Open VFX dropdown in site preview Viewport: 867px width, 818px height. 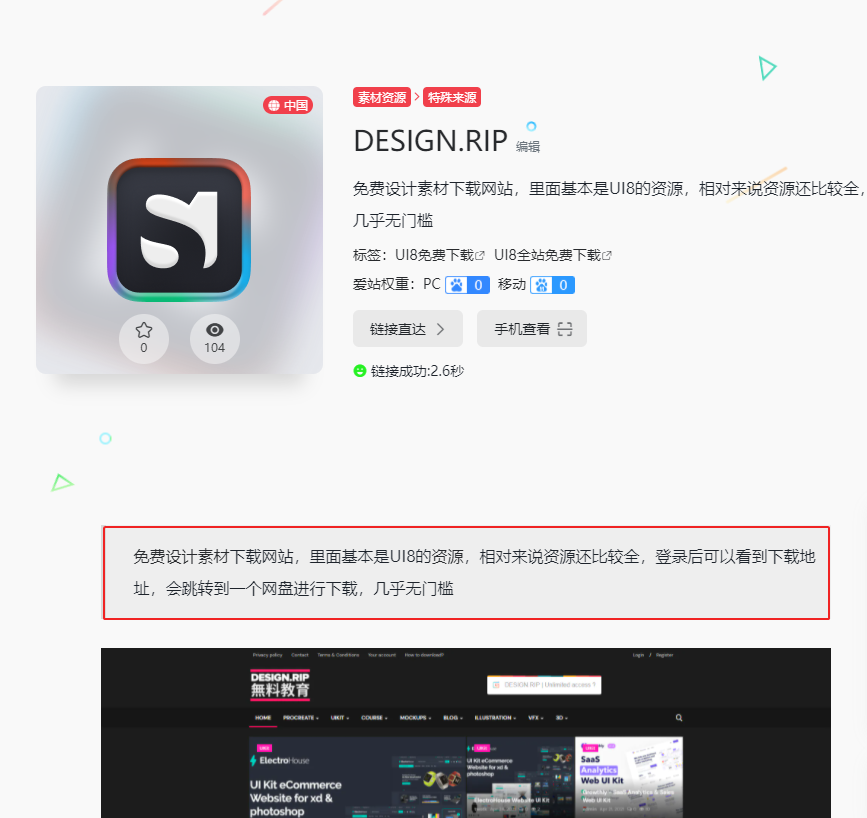pos(536,718)
